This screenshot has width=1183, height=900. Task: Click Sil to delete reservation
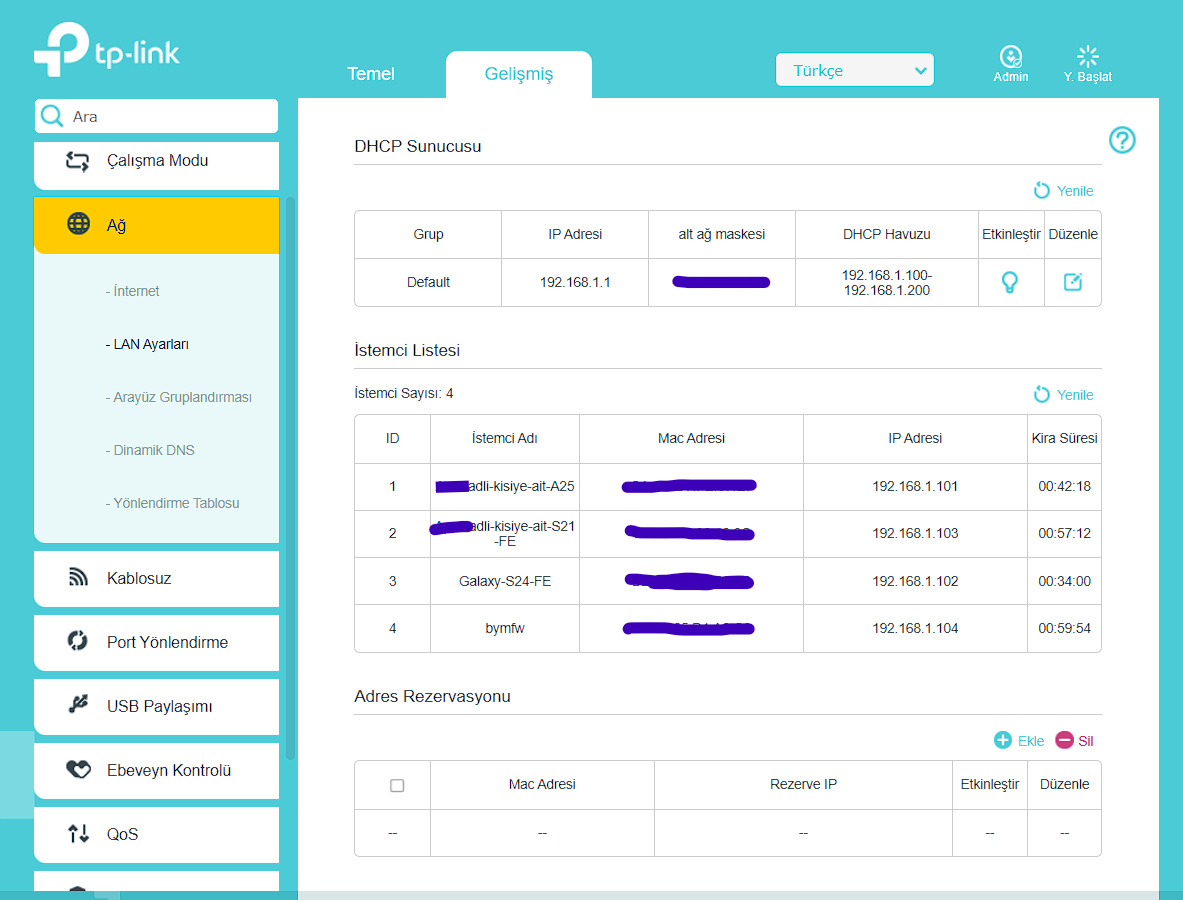coord(1074,741)
